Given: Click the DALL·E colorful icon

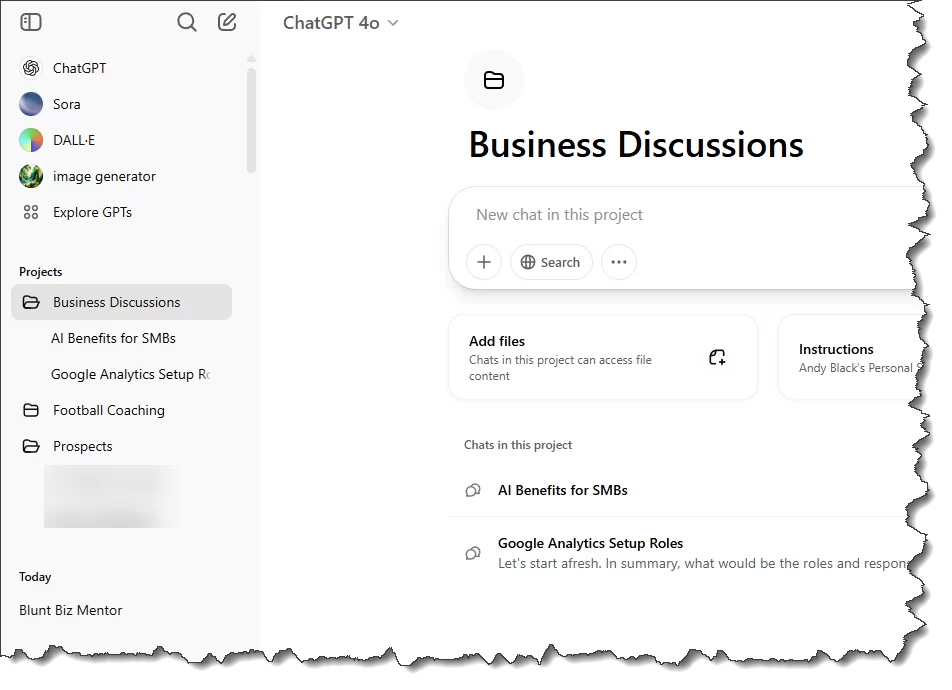Looking at the screenshot, I should [x=31, y=140].
